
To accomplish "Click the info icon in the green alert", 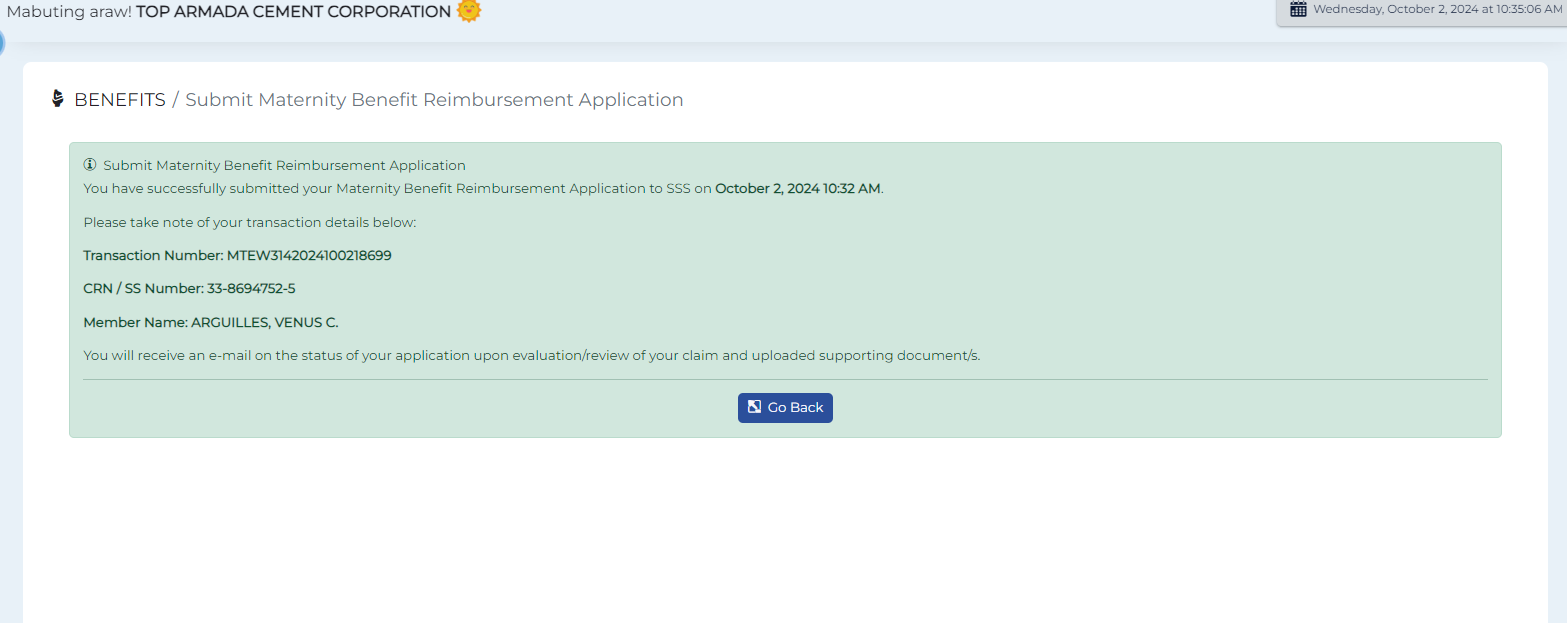I will [x=90, y=165].
